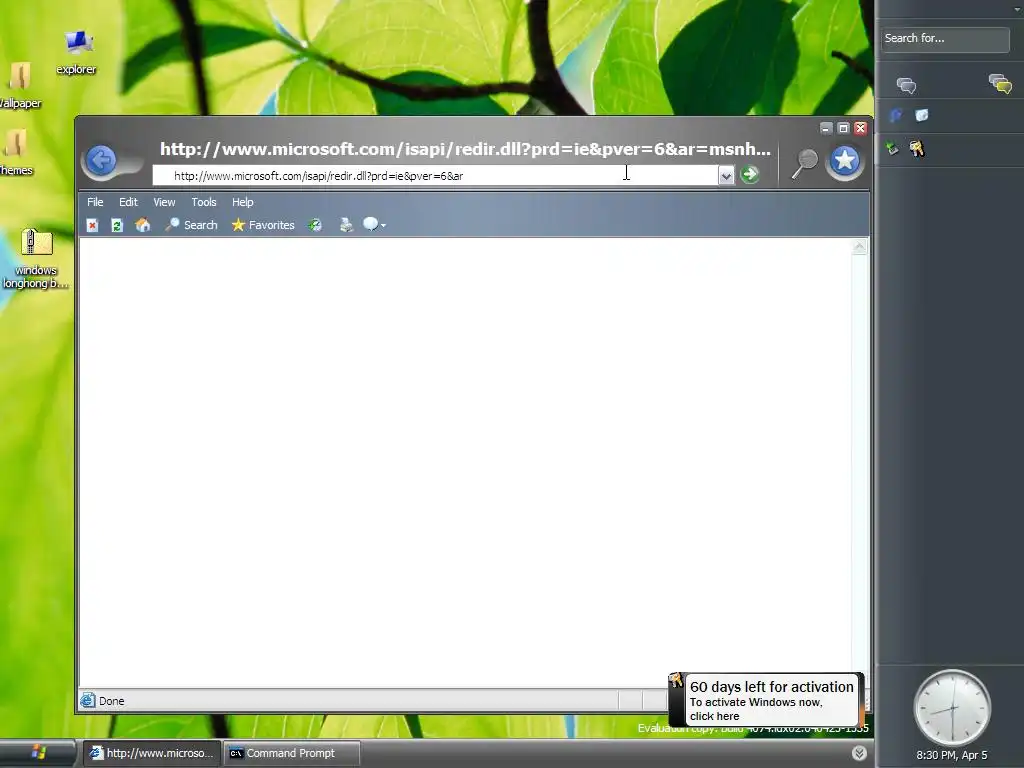1024x768 pixels.
Task: Maximize the Internet Explorer window
Action: point(843,128)
